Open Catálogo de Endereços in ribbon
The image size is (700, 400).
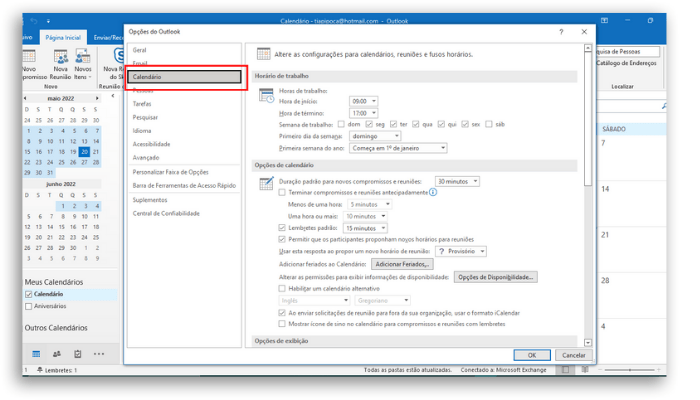pos(626,63)
